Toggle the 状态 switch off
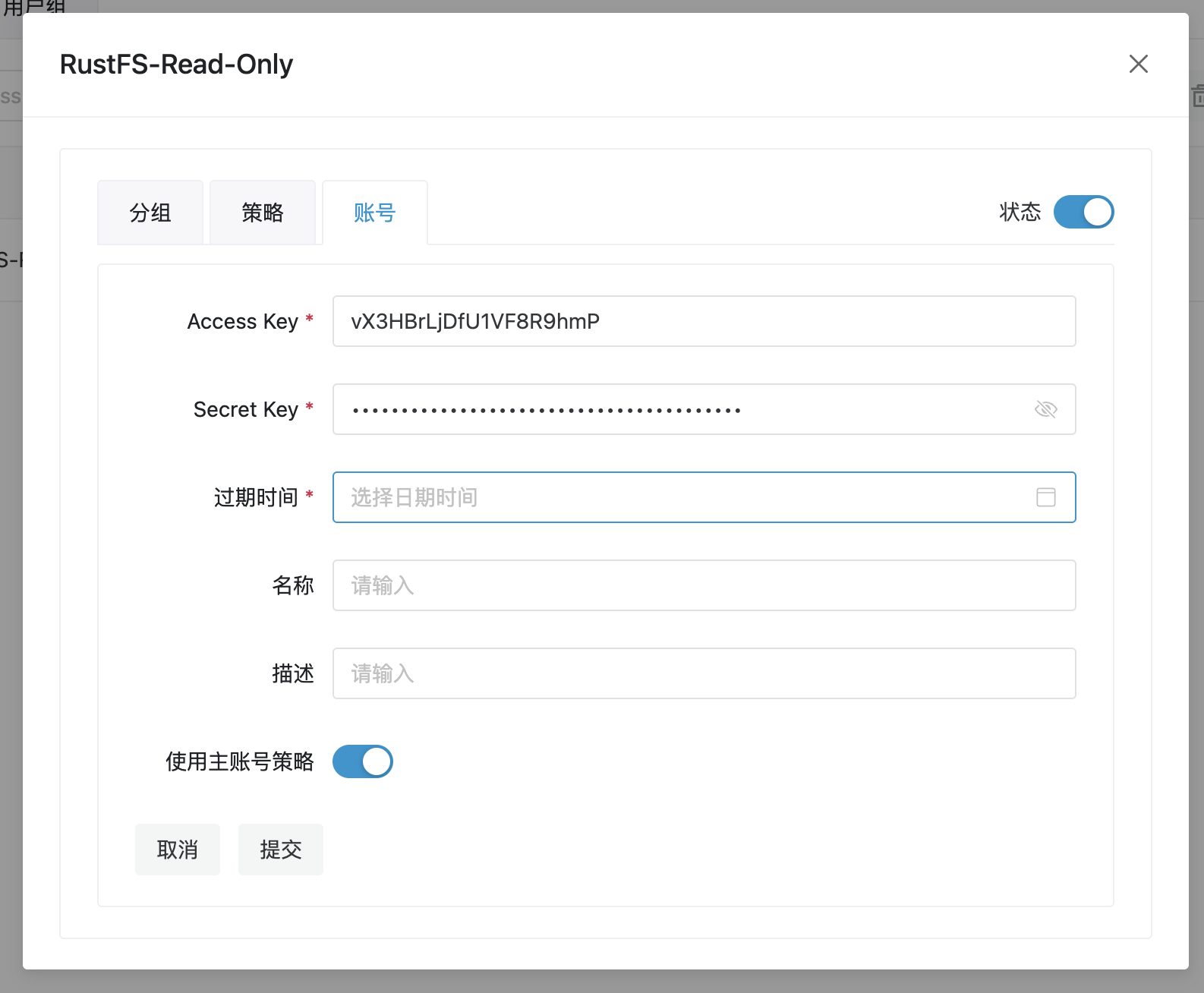This screenshot has width=1204, height=993. (1083, 212)
